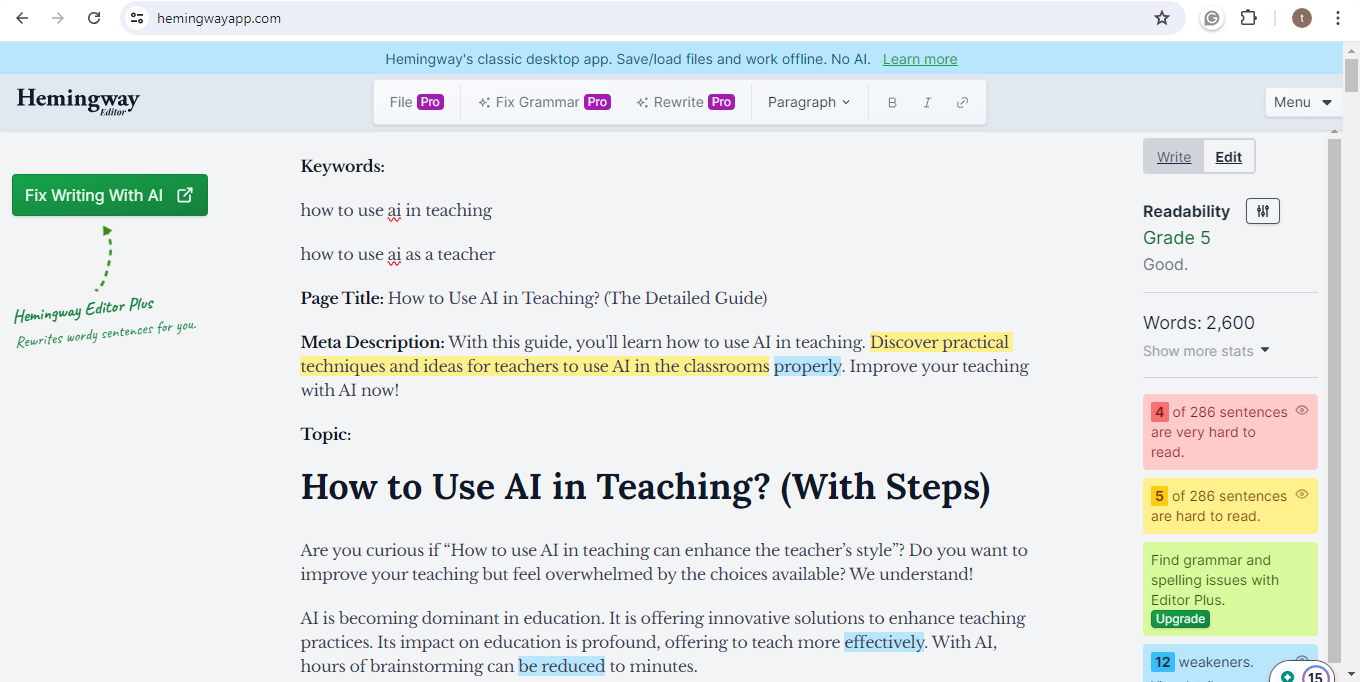Image resolution: width=1360 pixels, height=682 pixels.
Task: Open the Rewrite tool
Action: pyautogui.click(x=685, y=101)
